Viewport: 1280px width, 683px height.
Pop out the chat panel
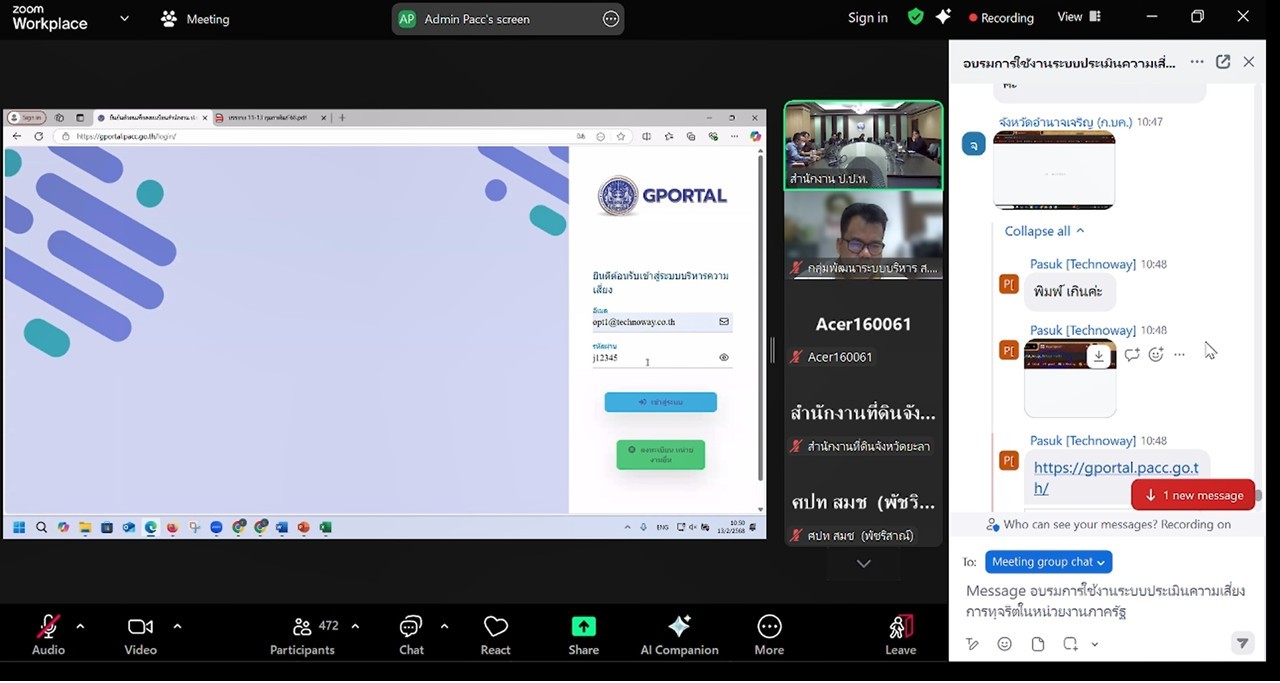[x=1223, y=62]
